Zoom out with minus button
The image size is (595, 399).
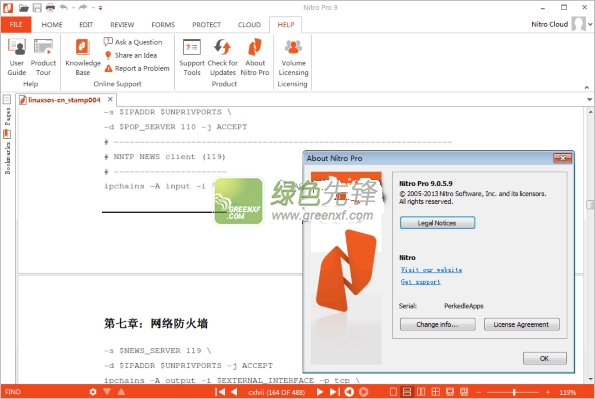point(479,392)
